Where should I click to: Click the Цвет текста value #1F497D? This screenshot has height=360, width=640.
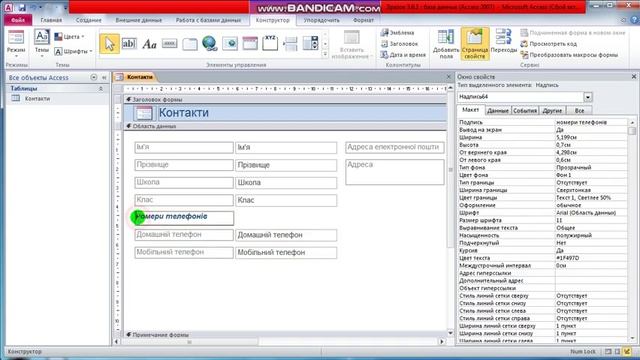pyautogui.click(x=591, y=258)
